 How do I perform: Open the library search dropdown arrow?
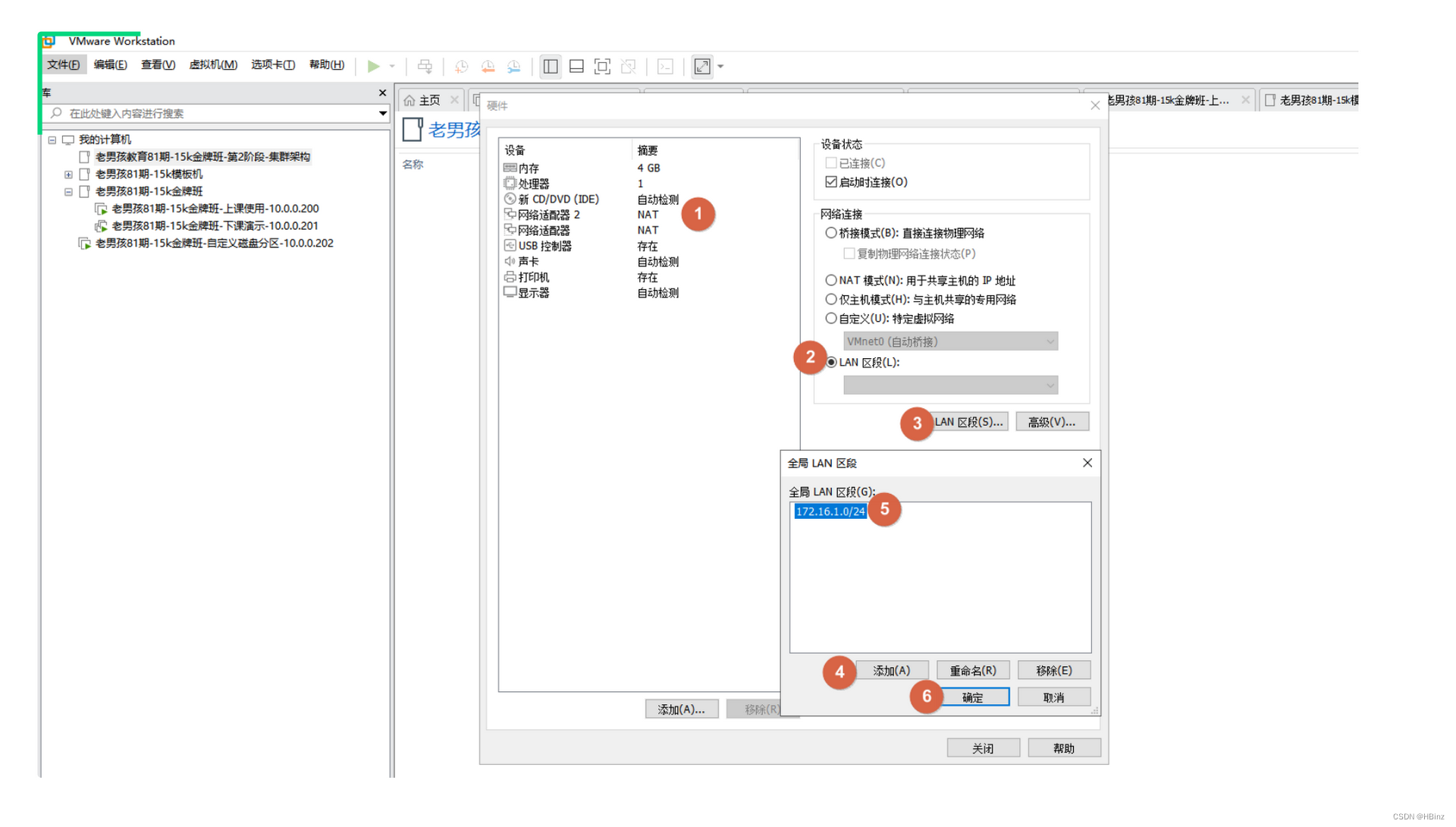[383, 113]
